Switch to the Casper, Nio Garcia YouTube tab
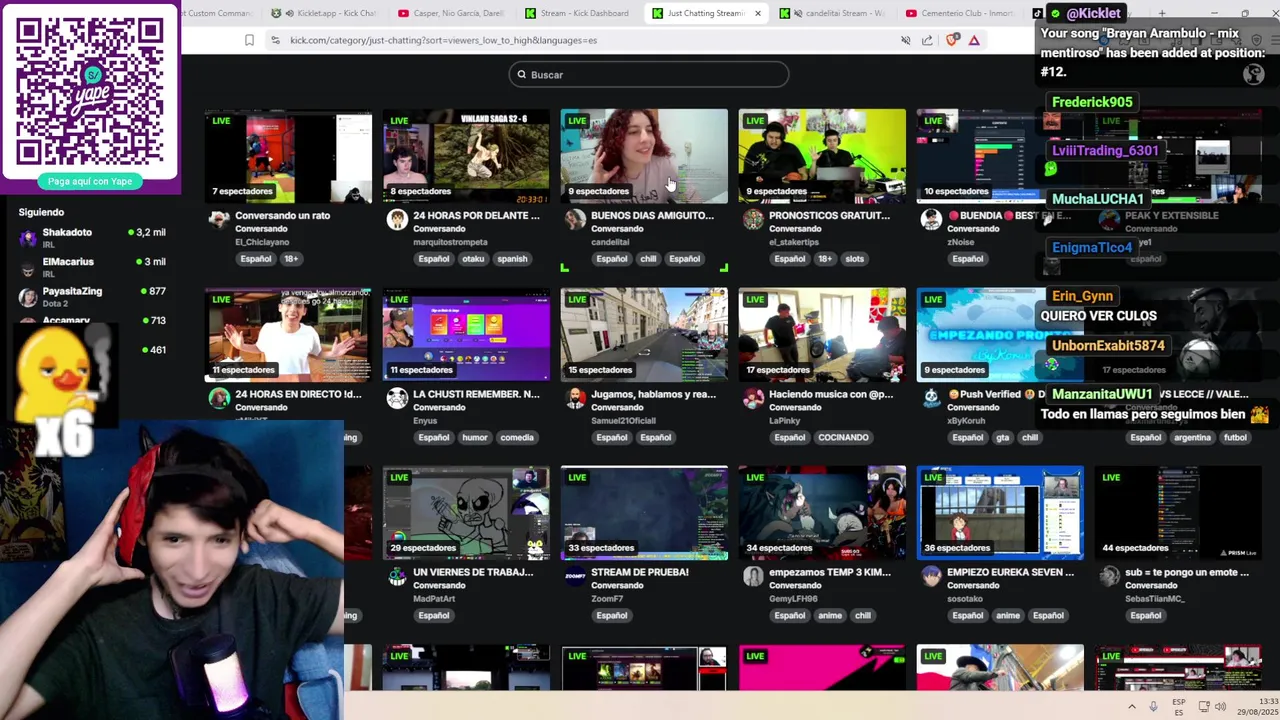 (452, 13)
